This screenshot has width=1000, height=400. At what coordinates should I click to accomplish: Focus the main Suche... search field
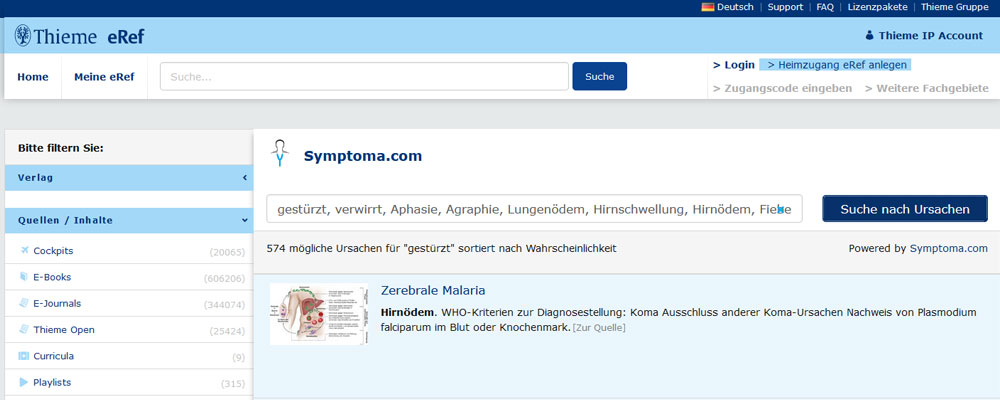point(364,77)
